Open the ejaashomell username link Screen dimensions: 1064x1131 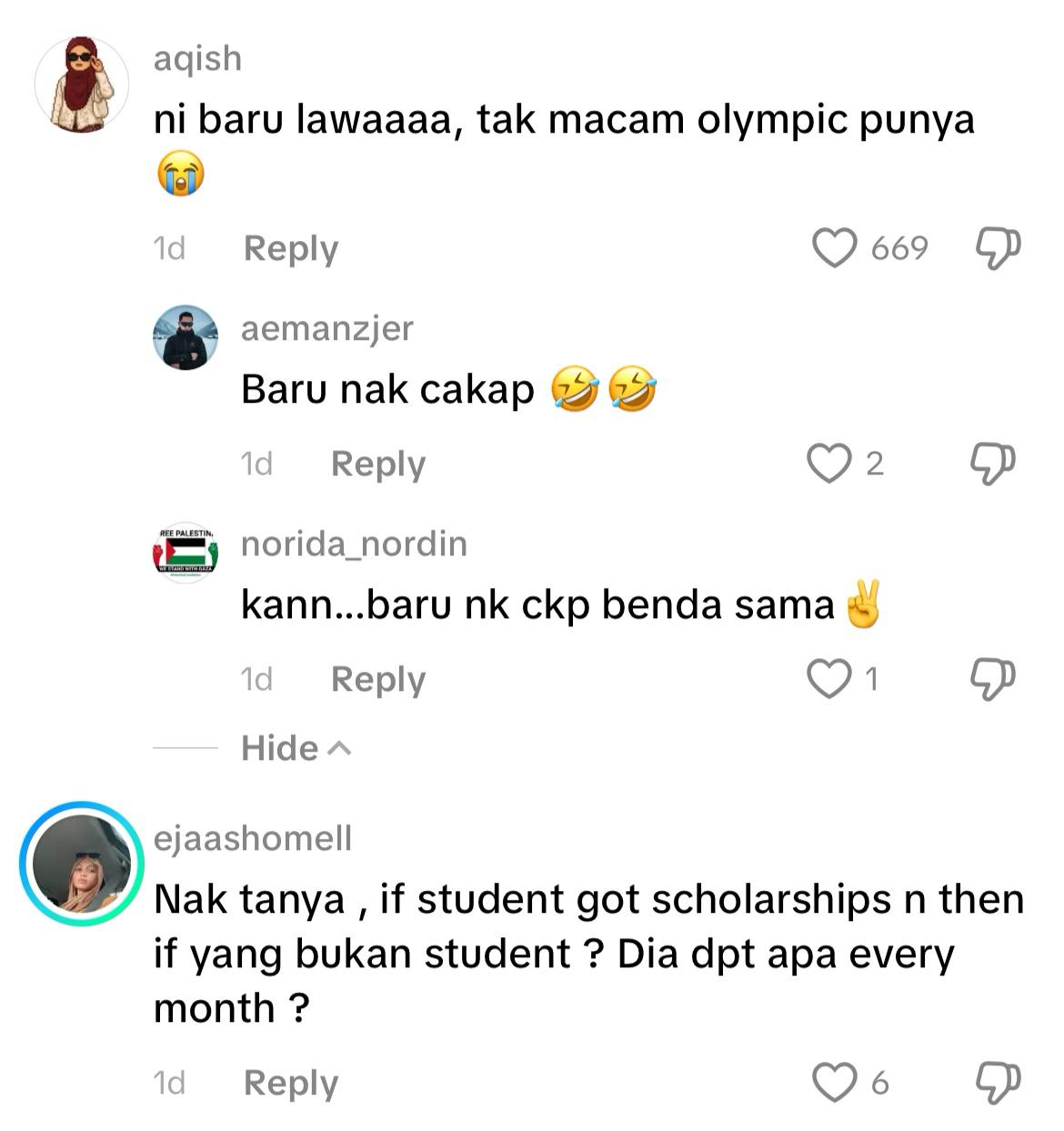click(253, 838)
